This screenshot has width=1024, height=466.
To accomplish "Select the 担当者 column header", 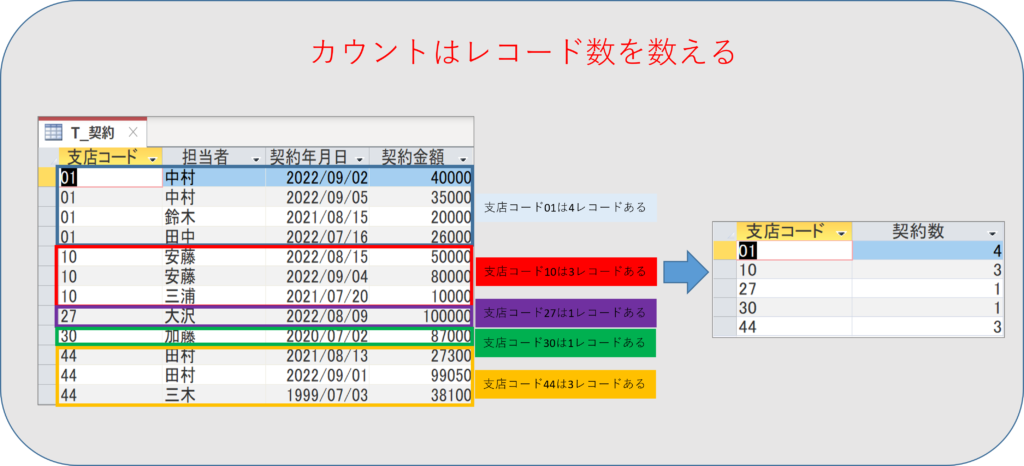I will coord(214,157).
